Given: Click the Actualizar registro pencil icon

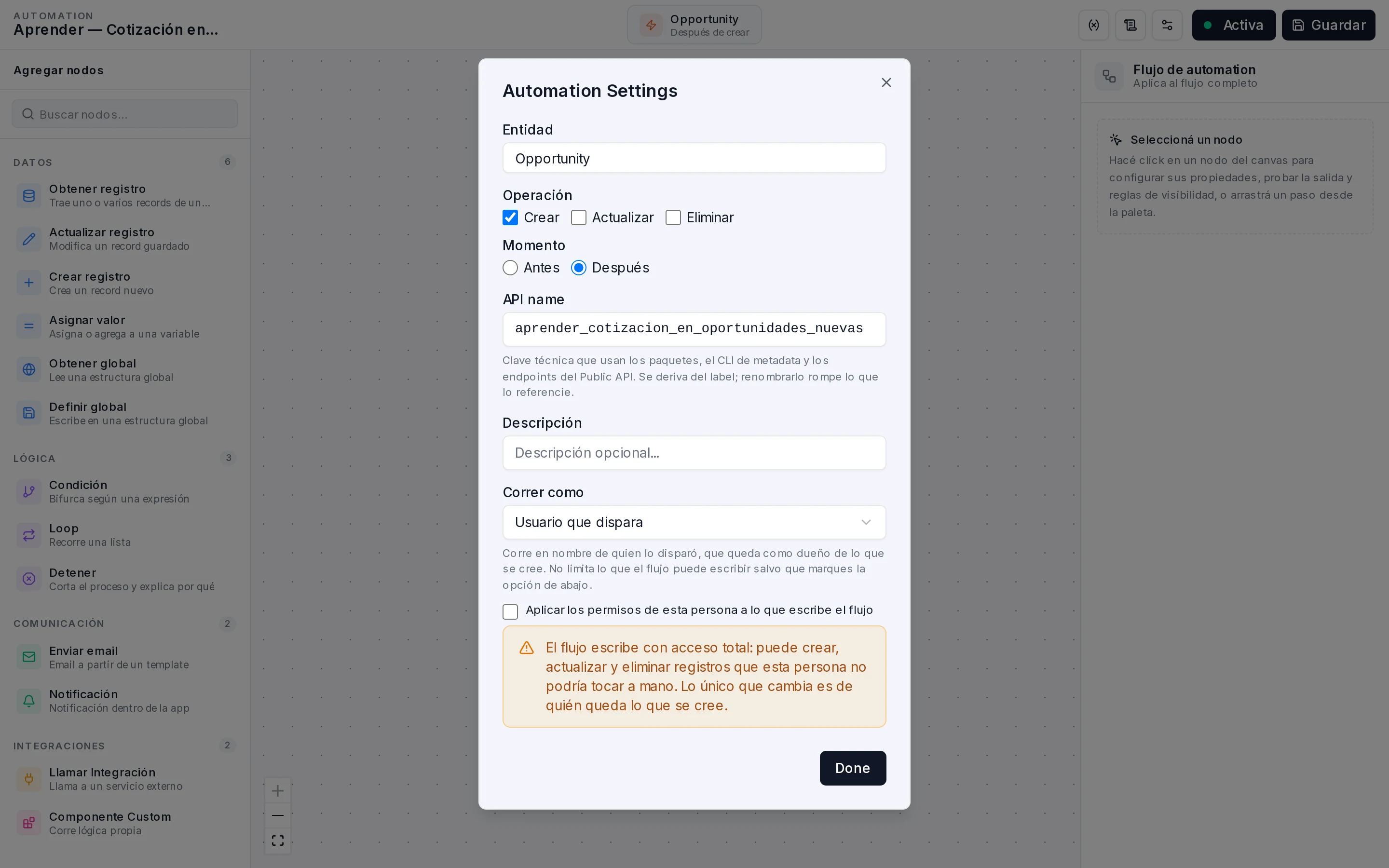Looking at the screenshot, I should [x=29, y=239].
